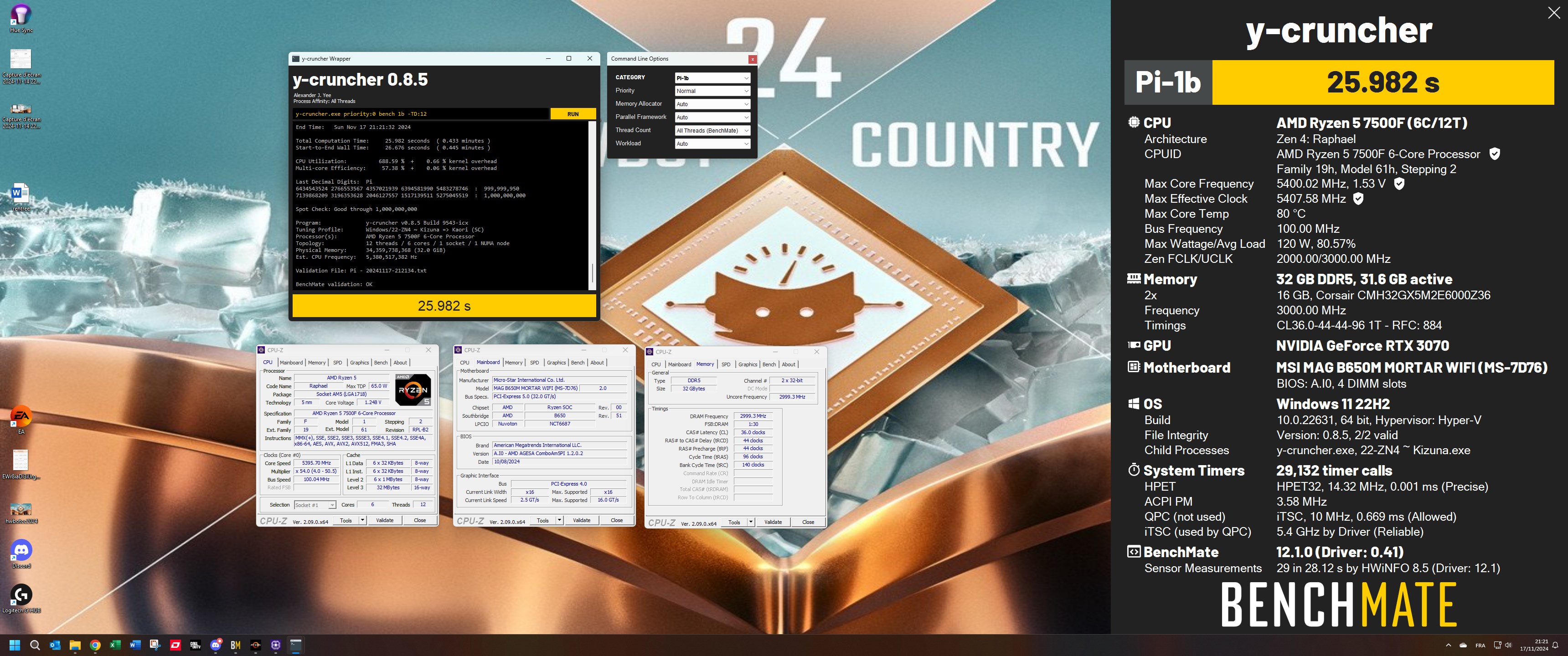The width and height of the screenshot is (1568, 656).
Task: Open the CATEGORY dropdown showing Pi-1b
Action: click(712, 78)
